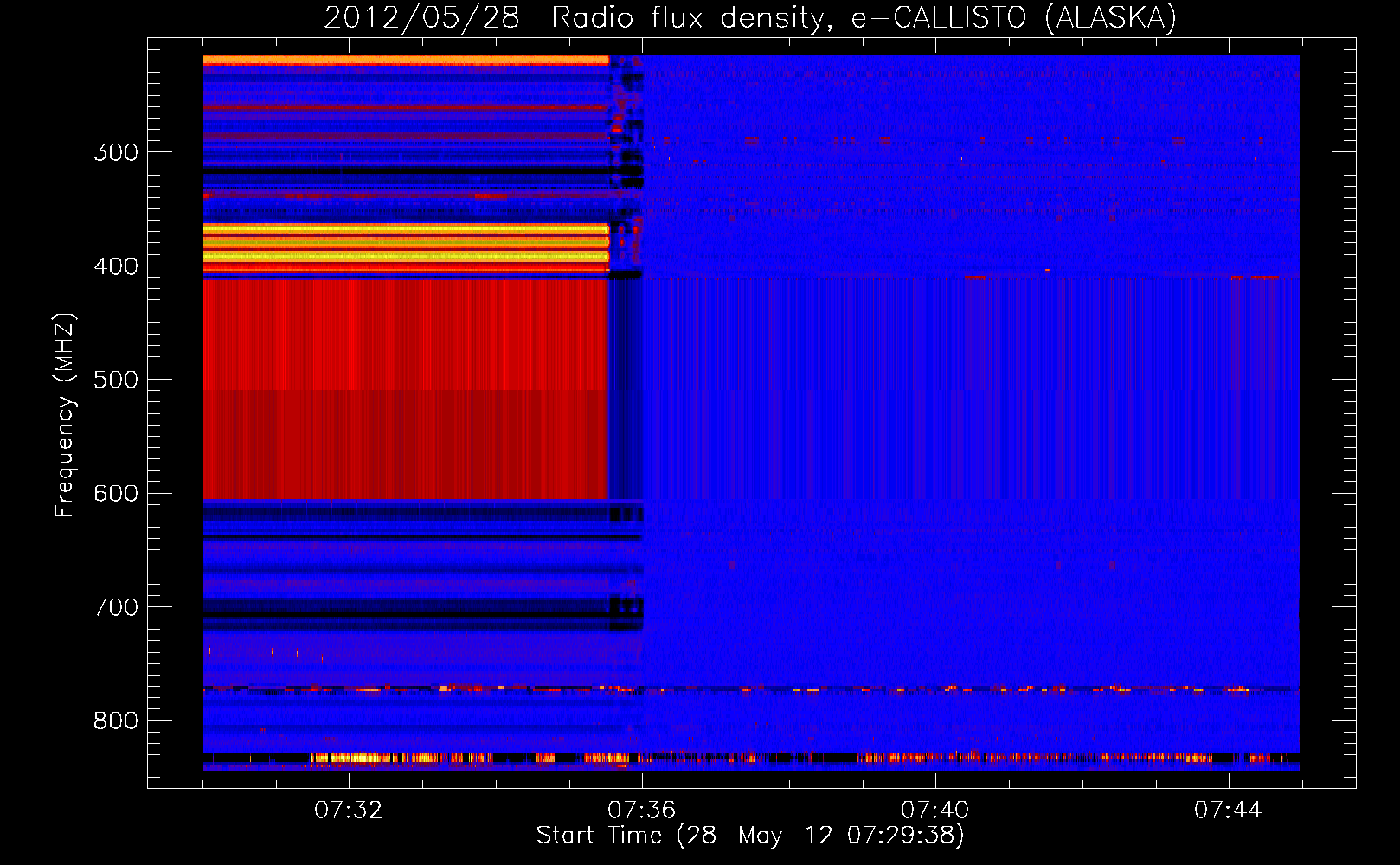1400x865 pixels.
Task: Click the plot title '2012/05/28 Radio flux density, e-CALLISTO (ALASKA)'
Action: click(x=750, y=17)
